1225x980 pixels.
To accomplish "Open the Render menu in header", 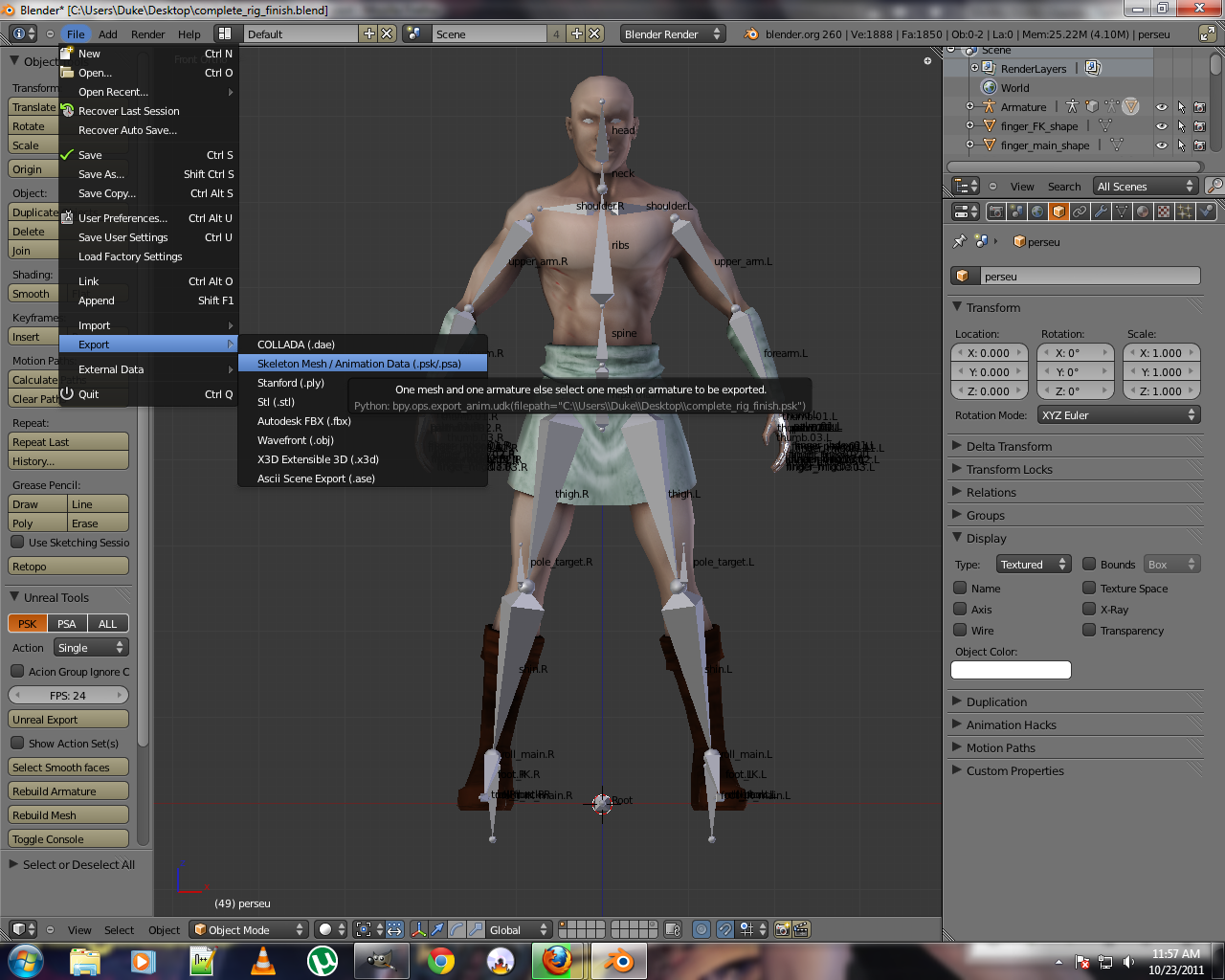I will point(148,34).
